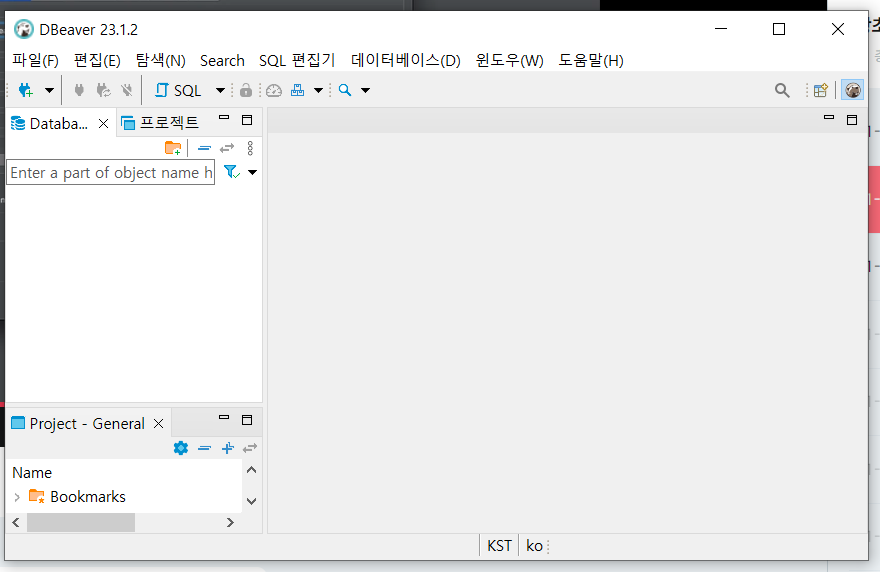The height and width of the screenshot is (572, 880).
Task: Open the navigator view menu dots
Action: tap(250, 148)
